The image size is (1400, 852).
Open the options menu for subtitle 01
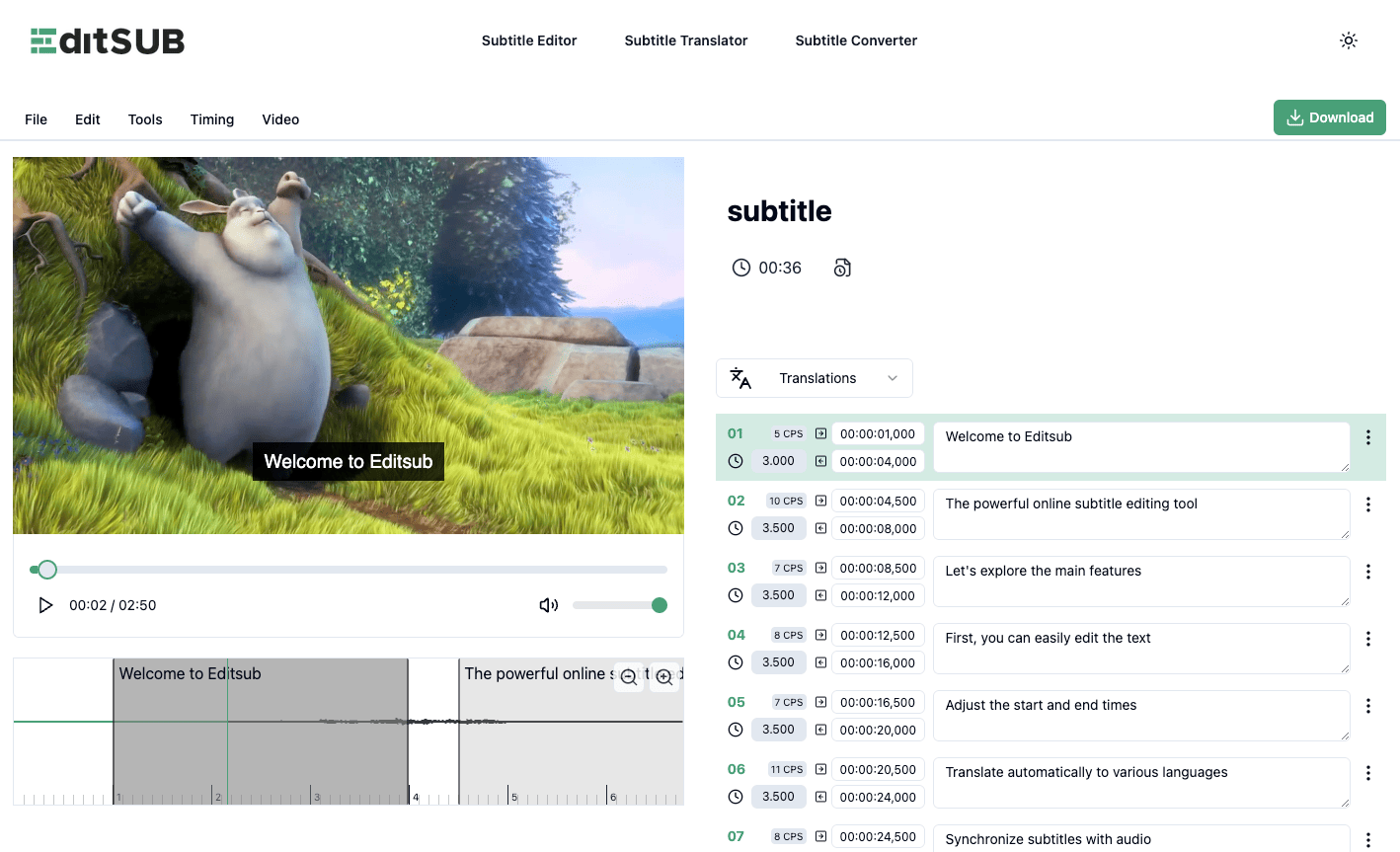(1368, 437)
